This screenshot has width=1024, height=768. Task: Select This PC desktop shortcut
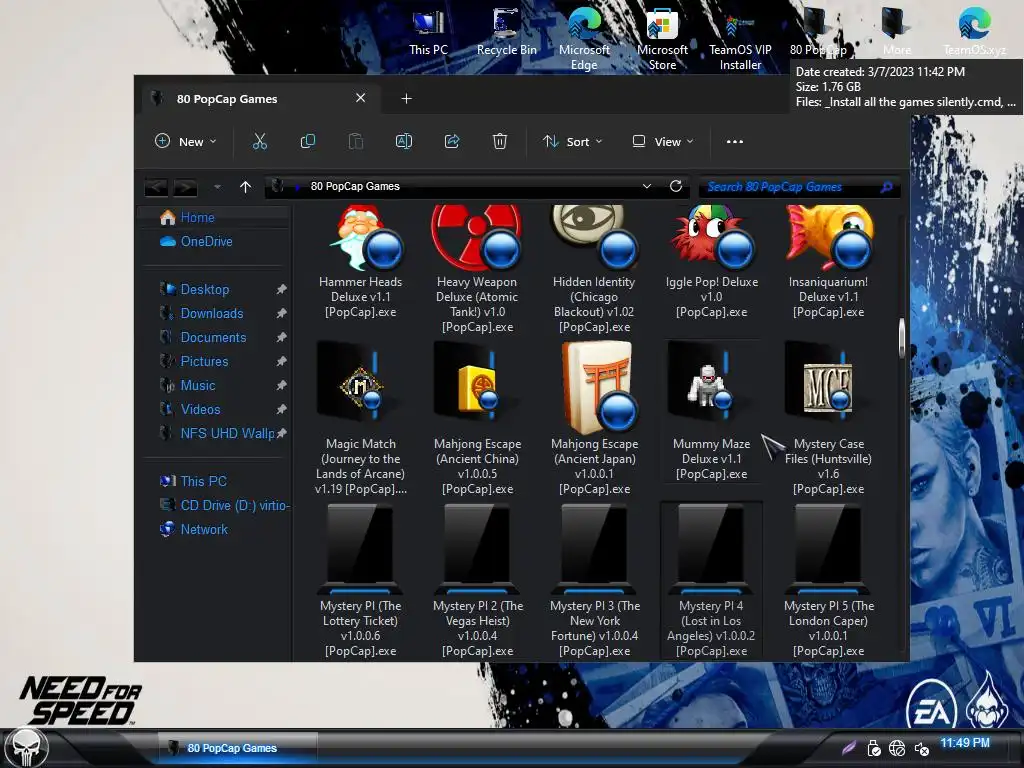428,33
